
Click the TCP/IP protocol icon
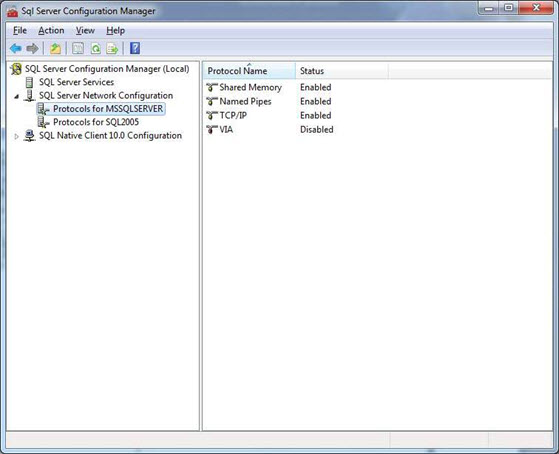212,116
